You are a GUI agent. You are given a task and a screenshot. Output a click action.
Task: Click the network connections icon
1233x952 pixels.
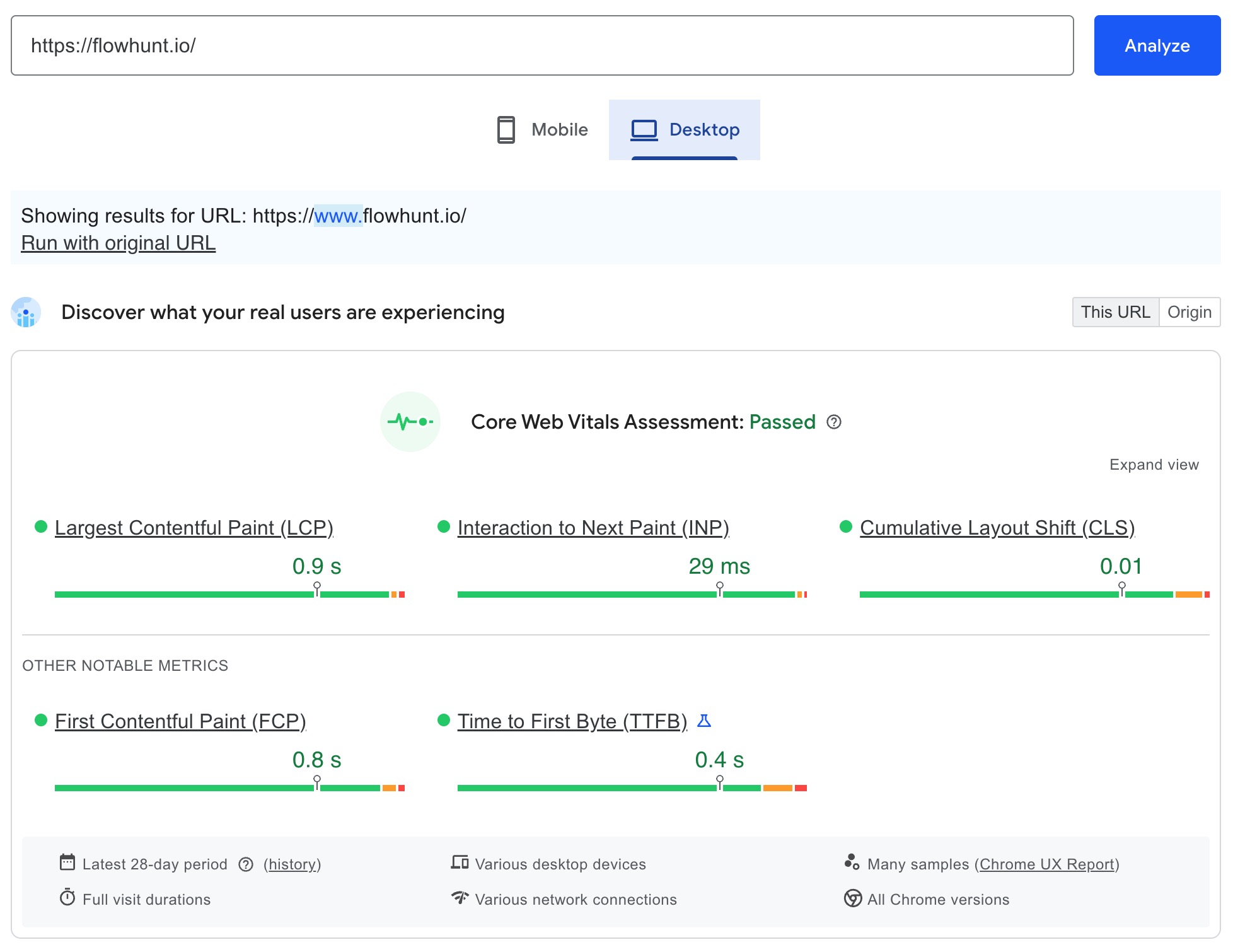point(460,899)
